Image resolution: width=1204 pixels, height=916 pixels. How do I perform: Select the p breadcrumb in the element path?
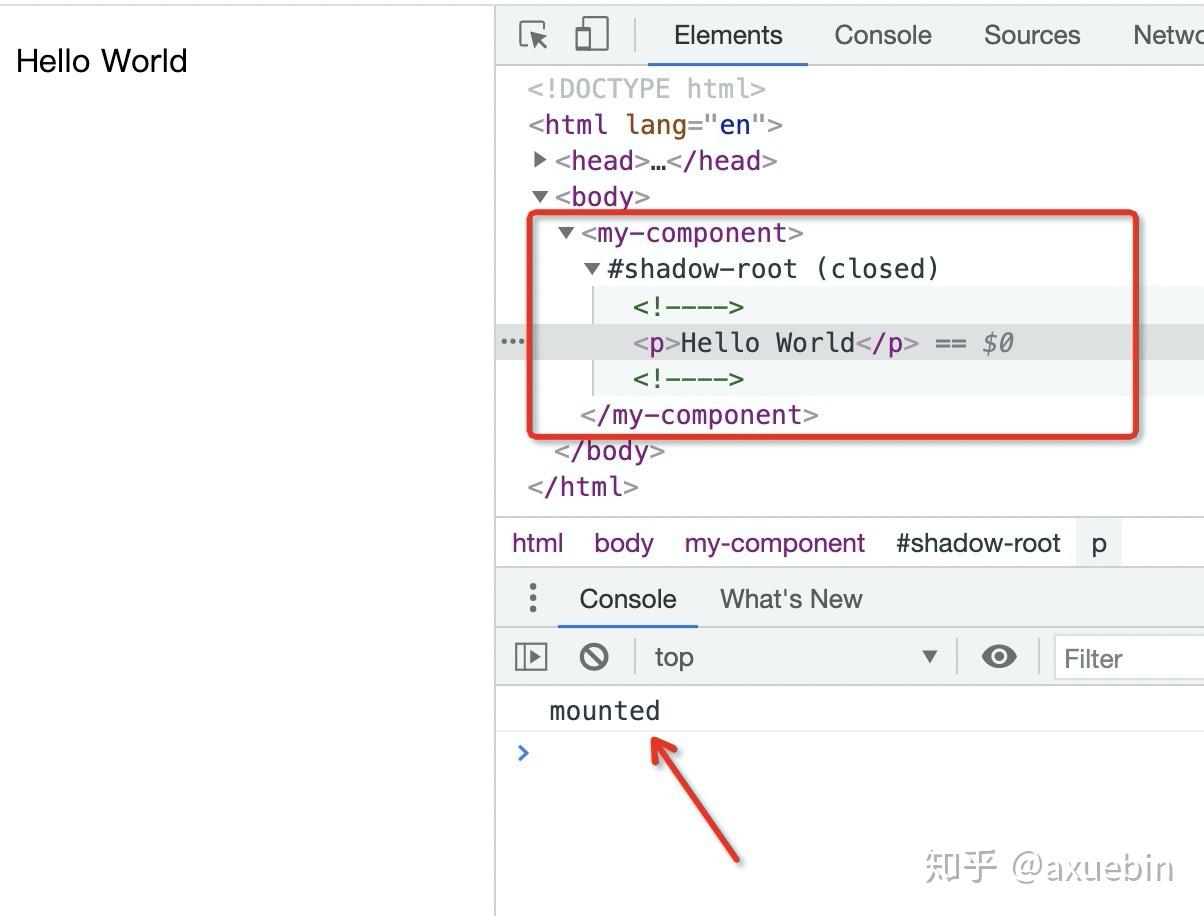pyautogui.click(x=1098, y=543)
